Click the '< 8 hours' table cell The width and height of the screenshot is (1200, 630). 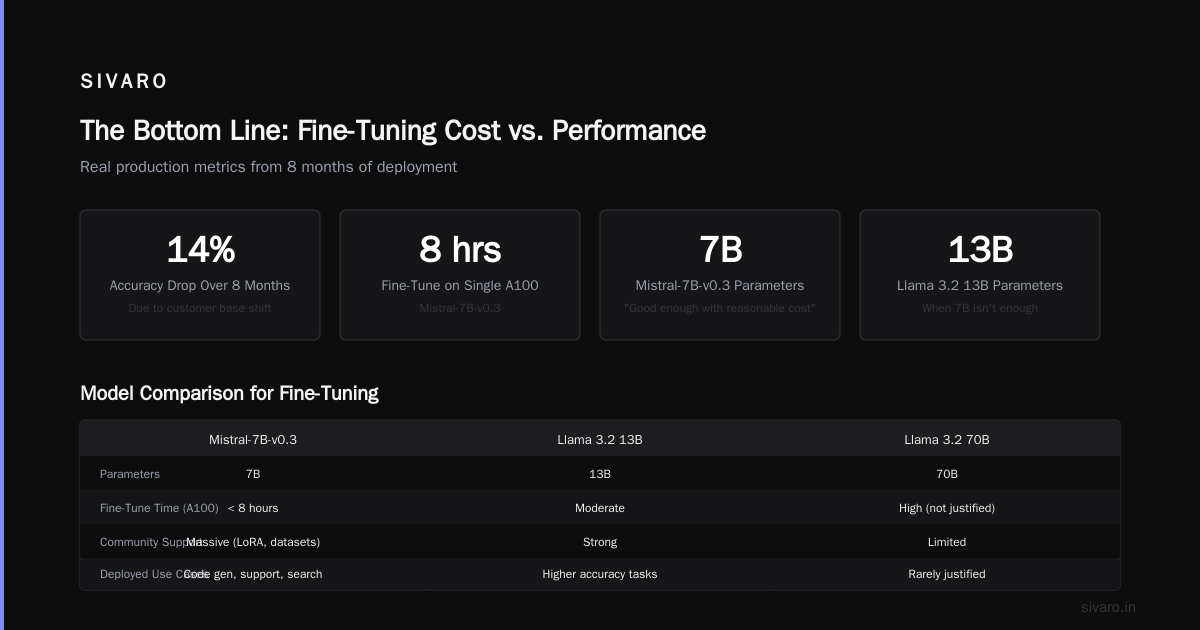tap(253, 508)
